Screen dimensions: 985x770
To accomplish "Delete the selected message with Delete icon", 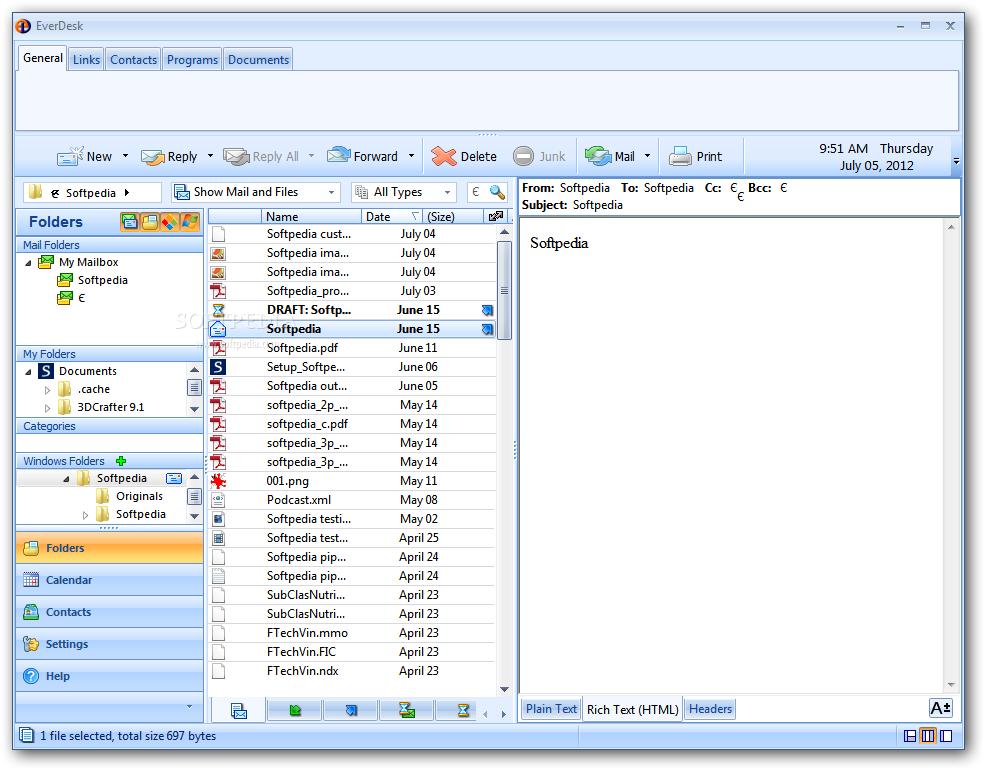I will click(x=444, y=156).
